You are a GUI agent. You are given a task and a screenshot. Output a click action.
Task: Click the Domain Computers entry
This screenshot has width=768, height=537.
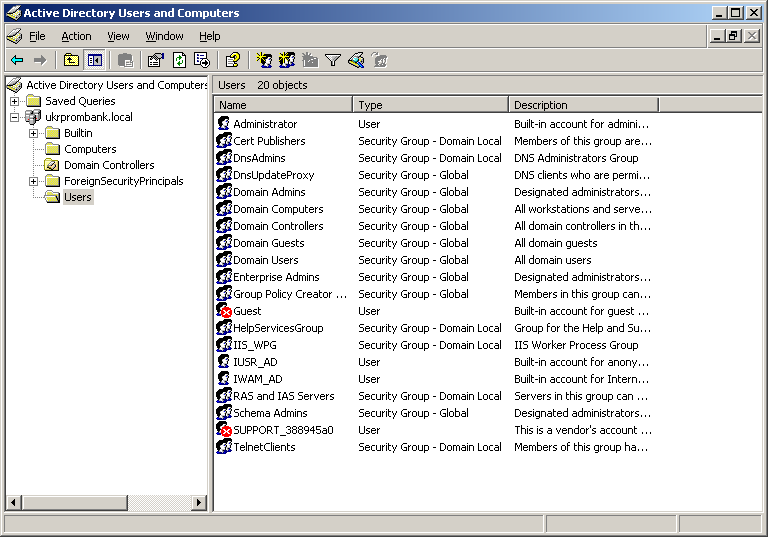tap(278, 209)
